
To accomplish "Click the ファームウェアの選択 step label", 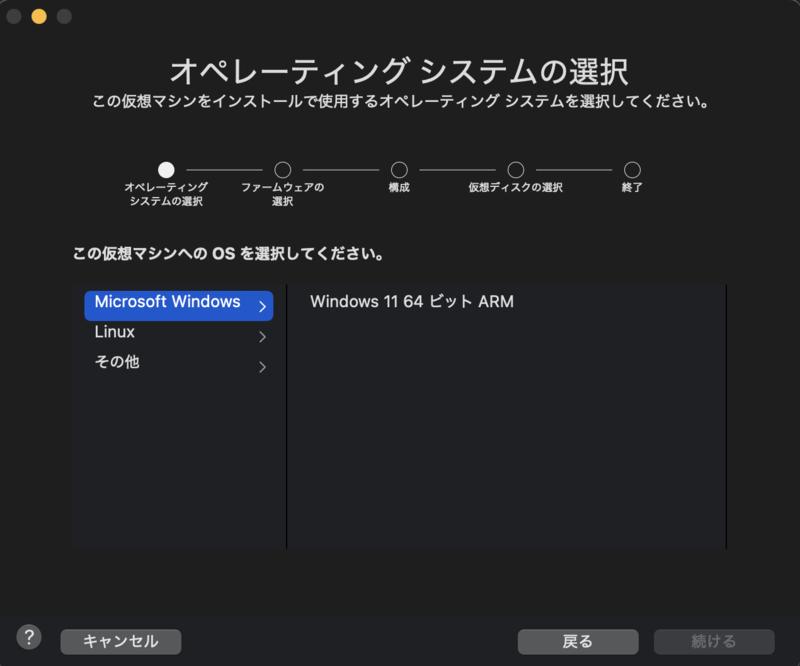I will [x=283, y=194].
